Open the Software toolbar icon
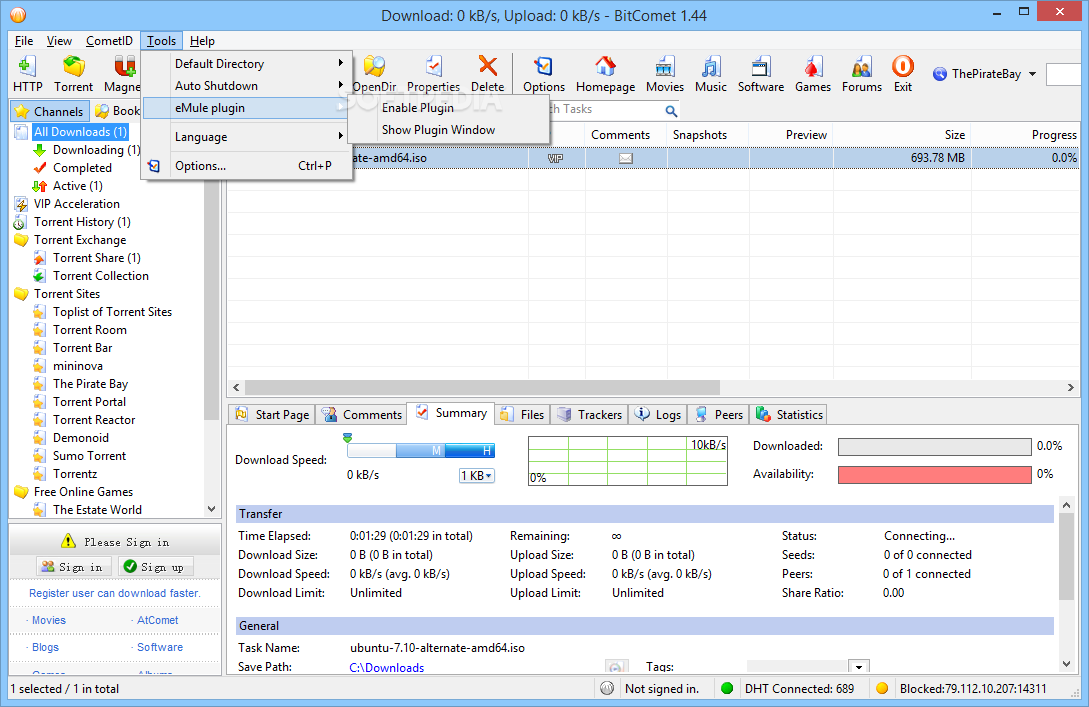1089x707 pixels. (760, 74)
